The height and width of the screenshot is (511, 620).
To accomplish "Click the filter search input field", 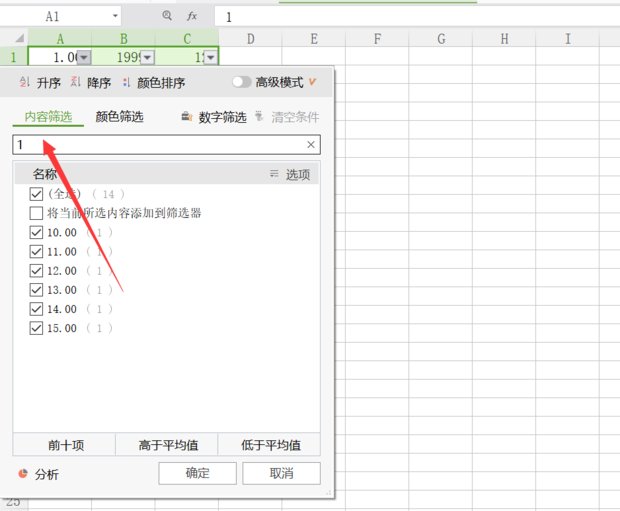I will tap(166, 145).
